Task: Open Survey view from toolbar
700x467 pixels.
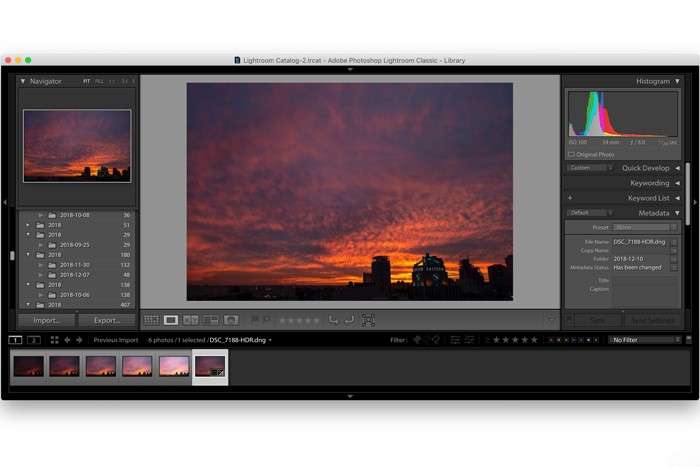Action: pos(211,320)
